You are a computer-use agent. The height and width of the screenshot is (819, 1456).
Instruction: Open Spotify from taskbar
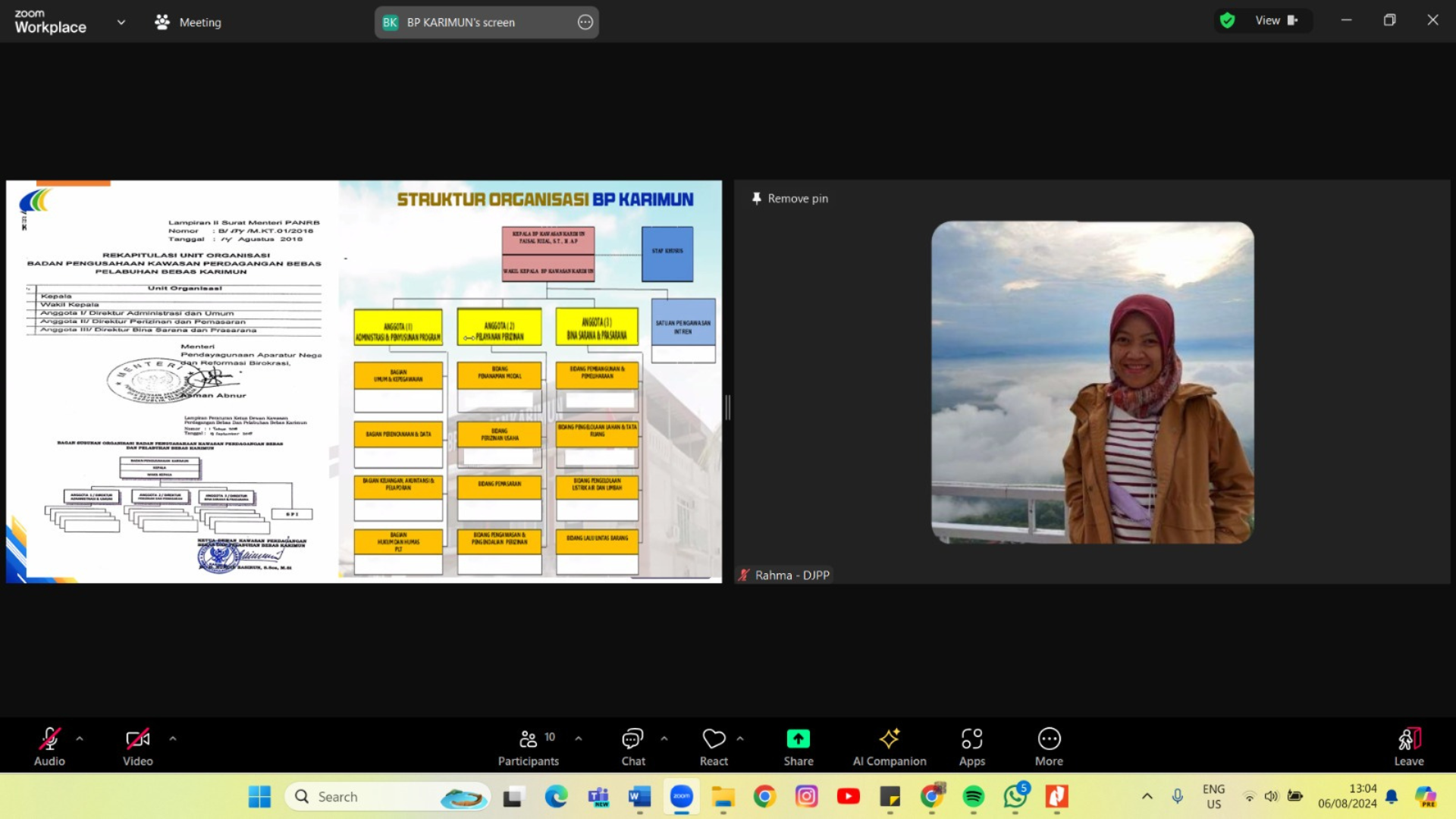tap(974, 796)
